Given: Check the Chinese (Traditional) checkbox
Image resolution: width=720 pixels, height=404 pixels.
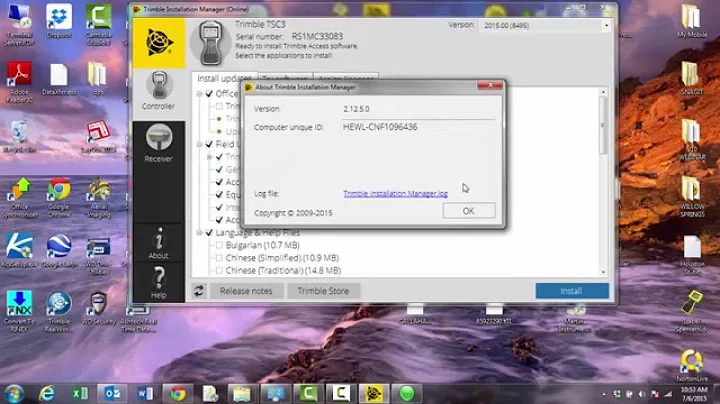Looking at the screenshot, I should point(219,271).
